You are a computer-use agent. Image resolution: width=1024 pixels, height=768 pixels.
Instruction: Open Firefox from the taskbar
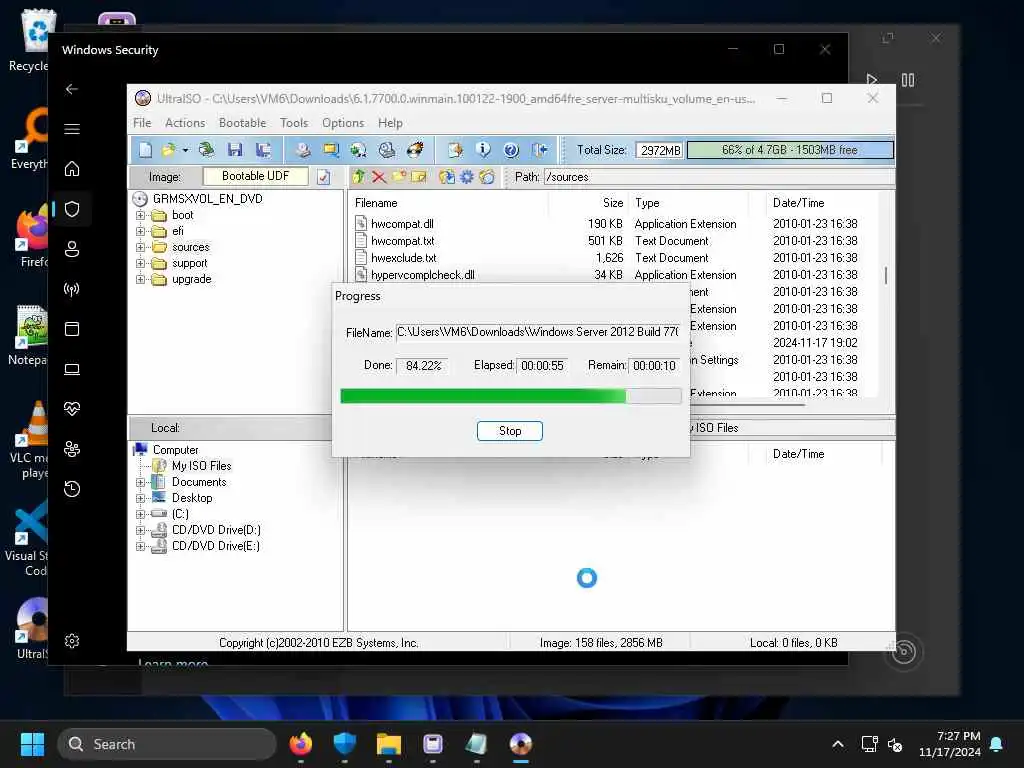point(301,744)
